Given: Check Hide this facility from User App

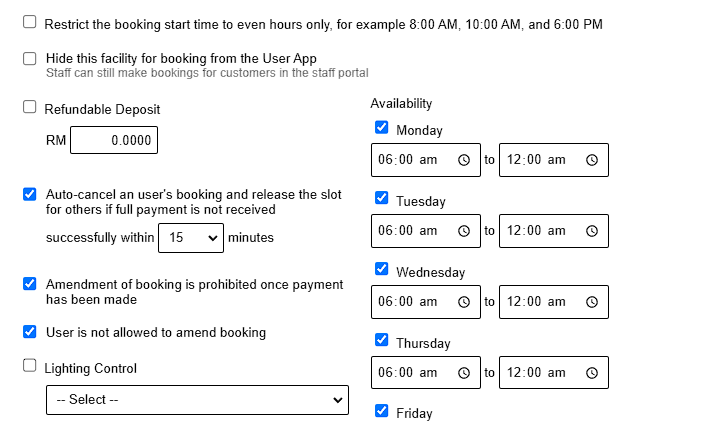Looking at the screenshot, I should [x=30, y=58].
